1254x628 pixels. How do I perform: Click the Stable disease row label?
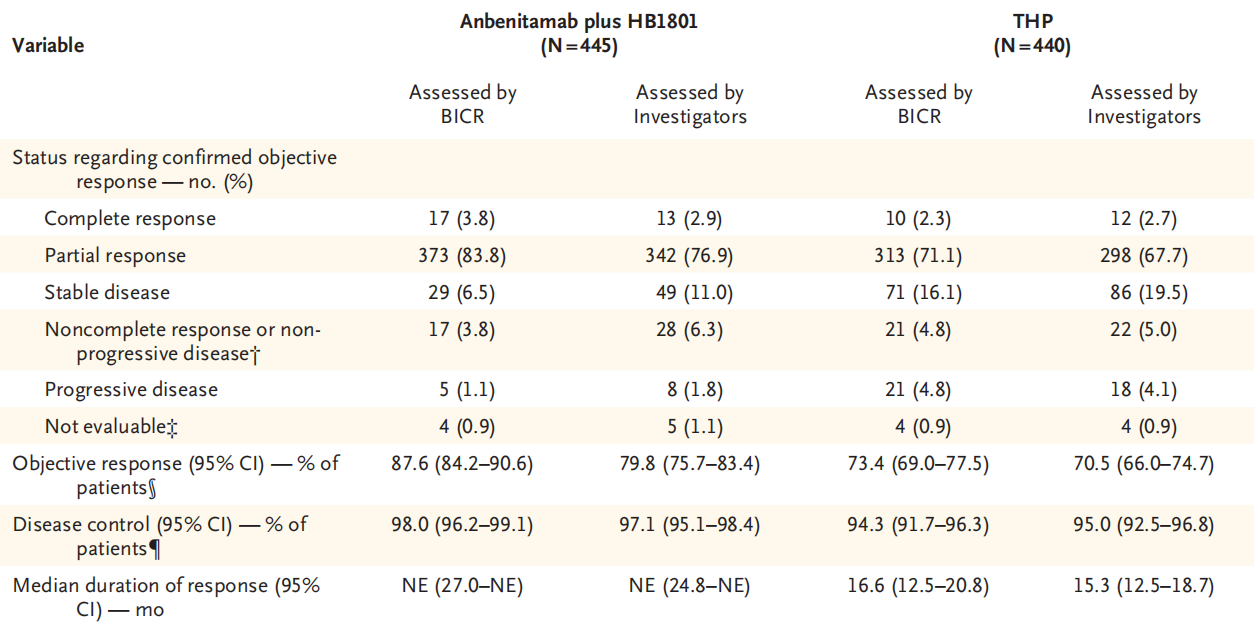click(107, 292)
